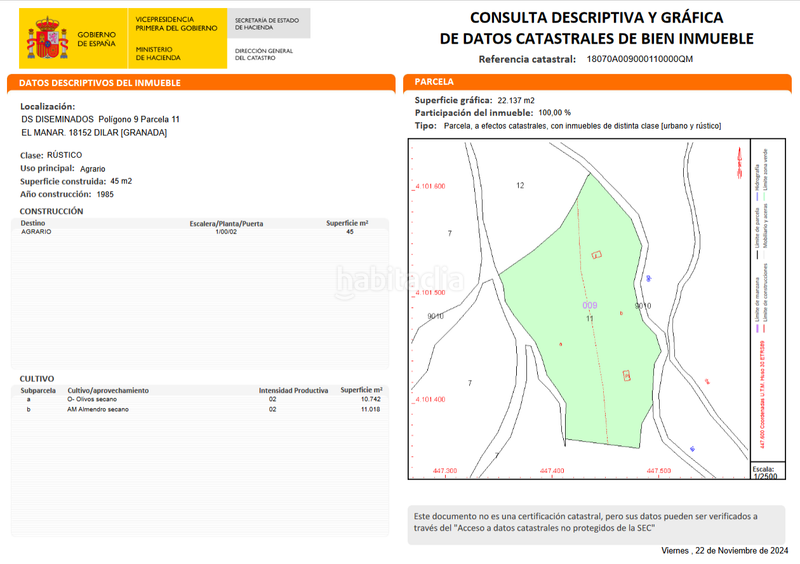800x564 pixels.
Task: Click the 'Escala: 1/2500' box
Action: click(x=767, y=471)
